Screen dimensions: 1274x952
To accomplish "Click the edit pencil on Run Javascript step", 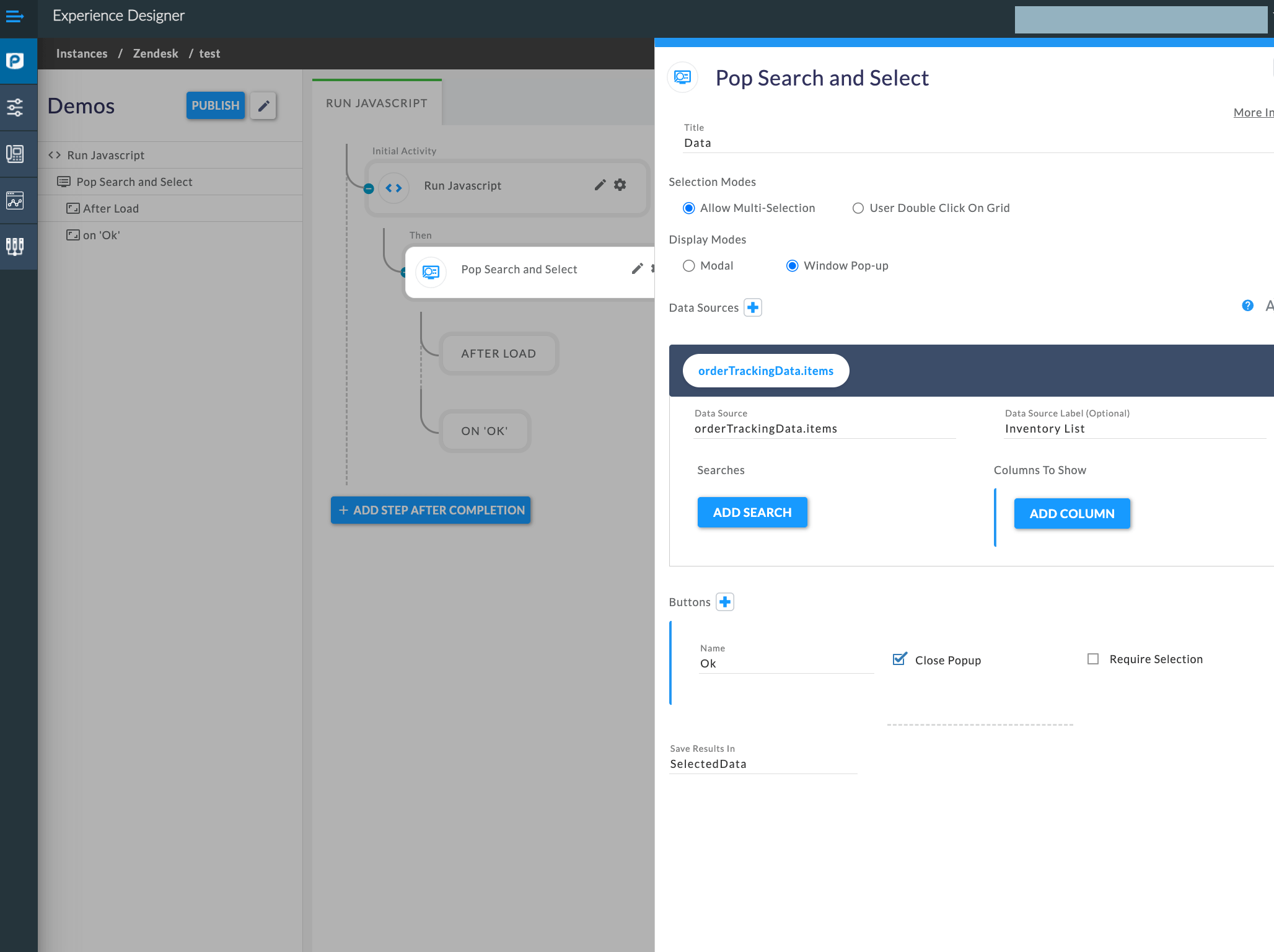I will 599,185.
